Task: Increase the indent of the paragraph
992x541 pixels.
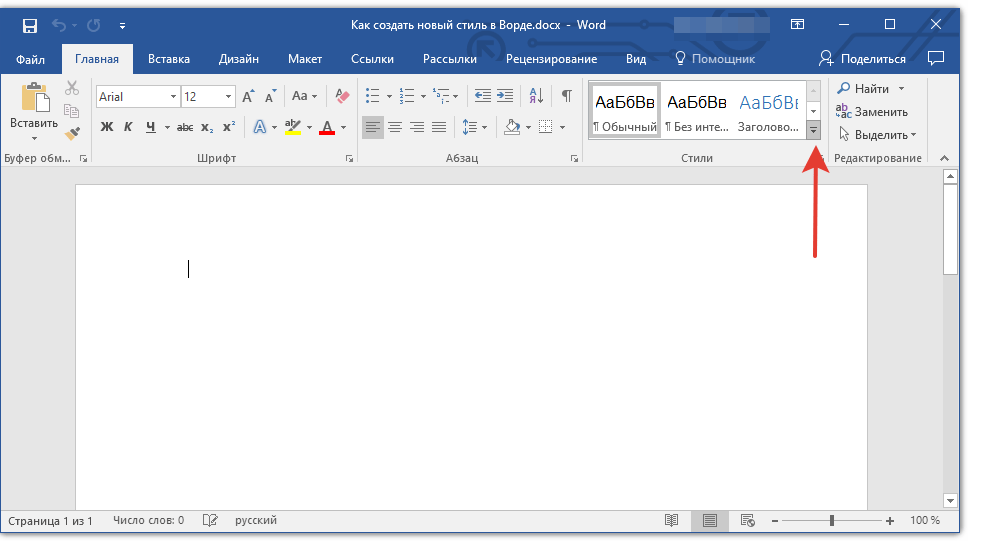Action: click(505, 96)
